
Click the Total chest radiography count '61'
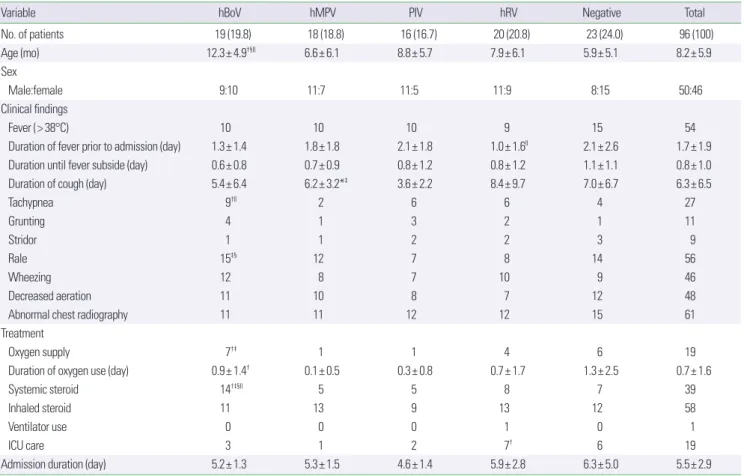click(x=689, y=315)
